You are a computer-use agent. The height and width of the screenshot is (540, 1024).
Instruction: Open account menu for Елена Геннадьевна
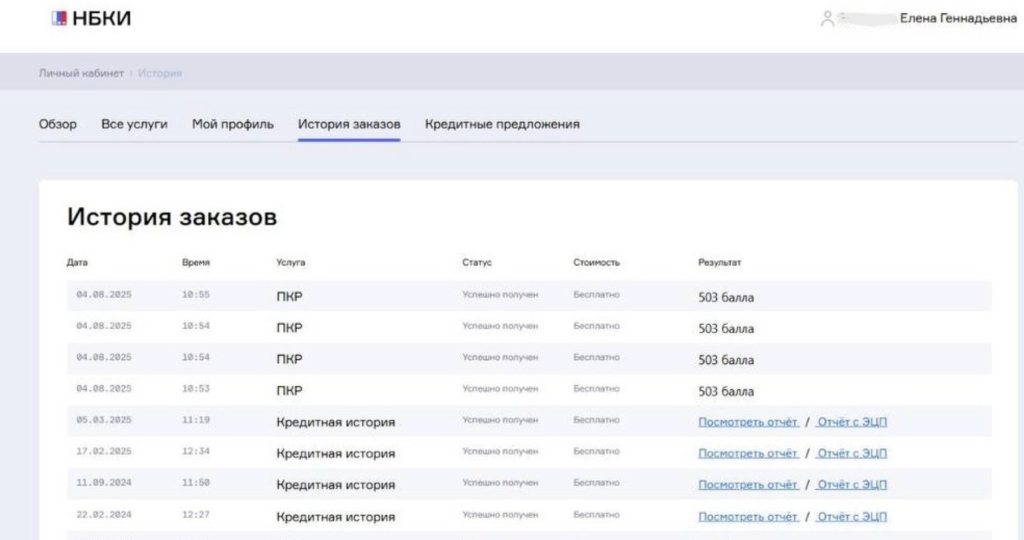click(x=957, y=19)
